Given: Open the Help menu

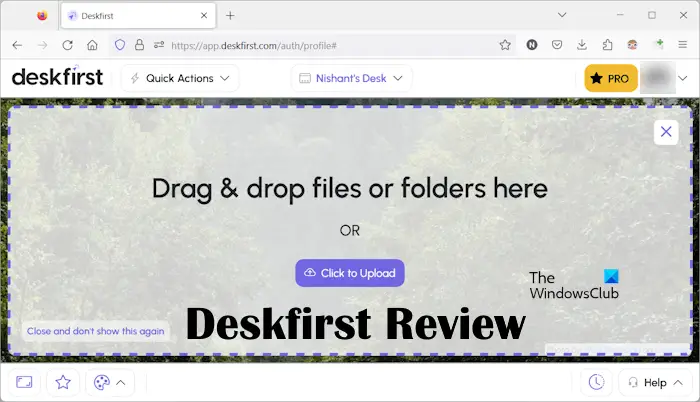Looking at the screenshot, I should [655, 383].
